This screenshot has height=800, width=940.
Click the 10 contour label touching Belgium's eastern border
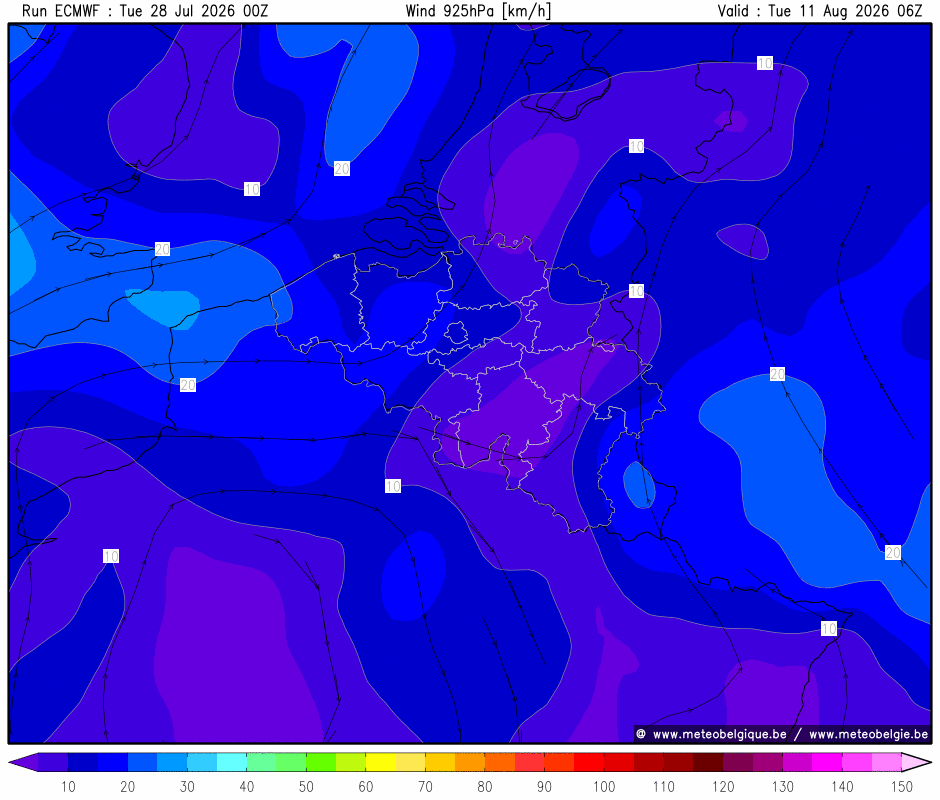[636, 291]
